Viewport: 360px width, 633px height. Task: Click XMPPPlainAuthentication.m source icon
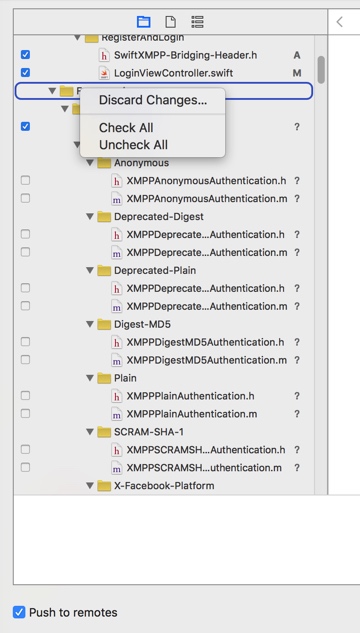click(x=117, y=414)
